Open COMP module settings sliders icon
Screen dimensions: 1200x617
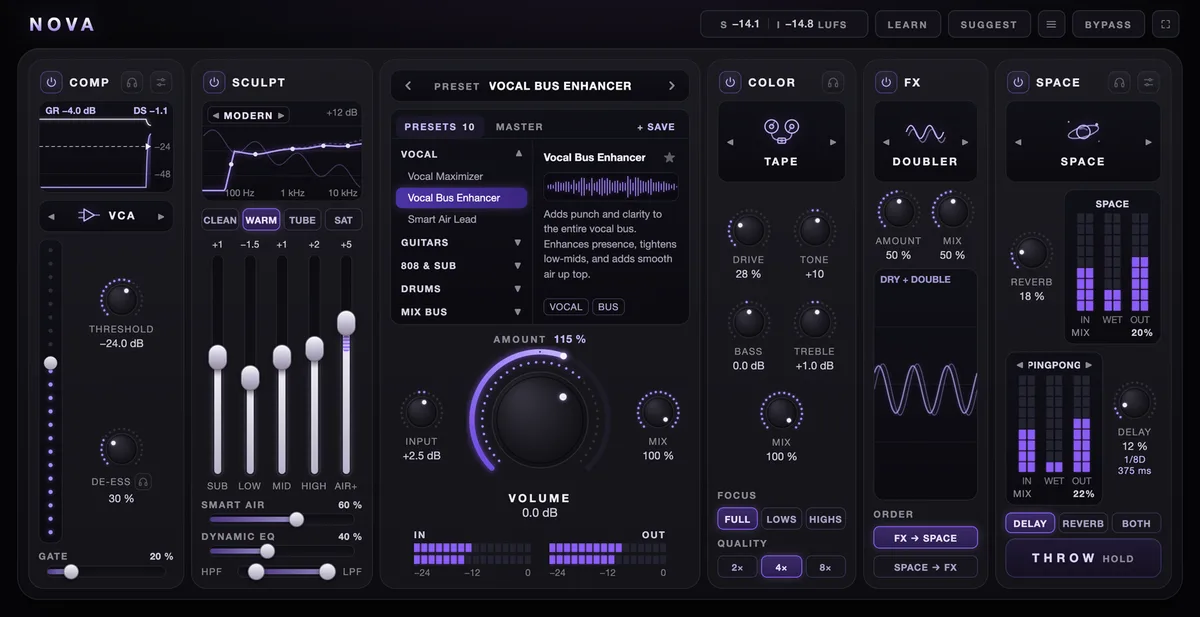click(161, 82)
